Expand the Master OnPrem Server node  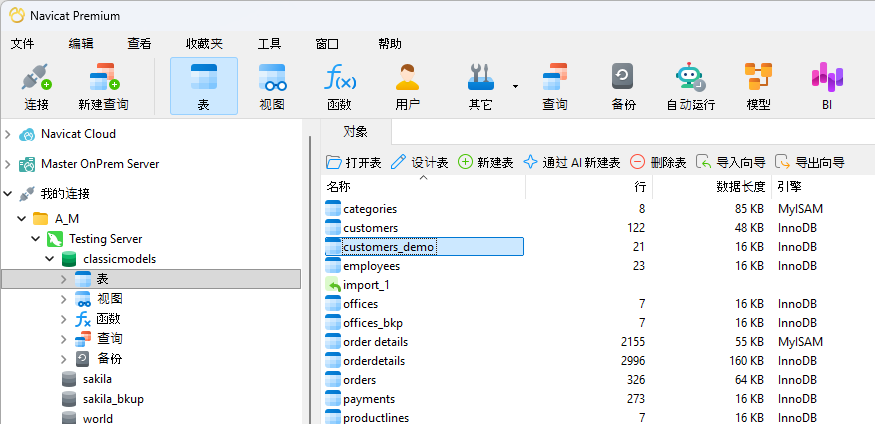point(8,164)
